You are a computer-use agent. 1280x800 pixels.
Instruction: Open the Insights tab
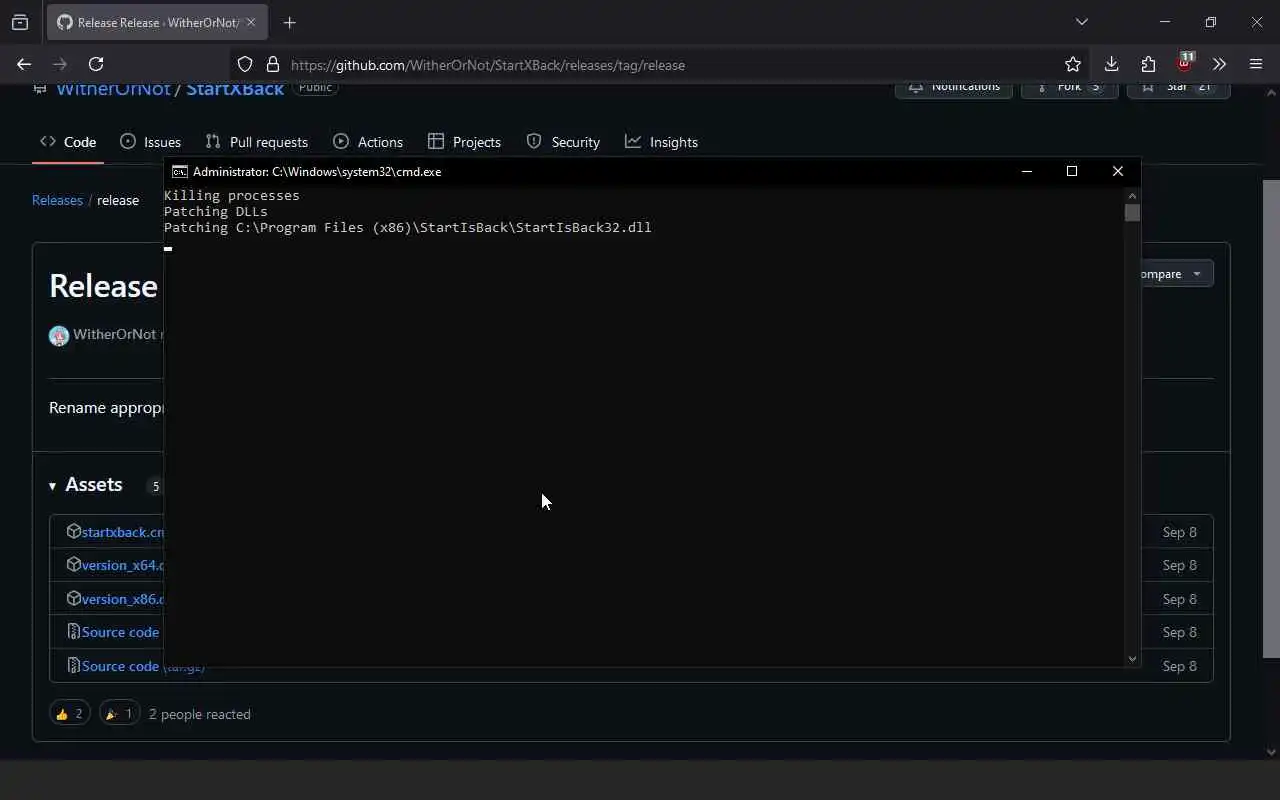661,142
